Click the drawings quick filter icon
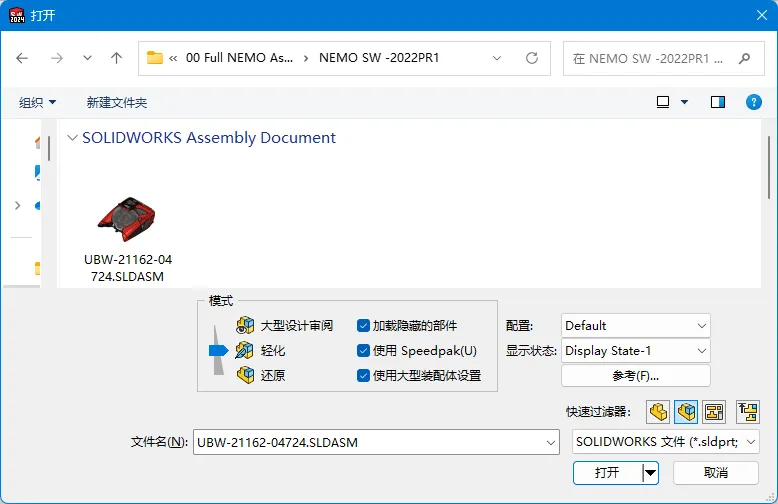 [x=714, y=412]
